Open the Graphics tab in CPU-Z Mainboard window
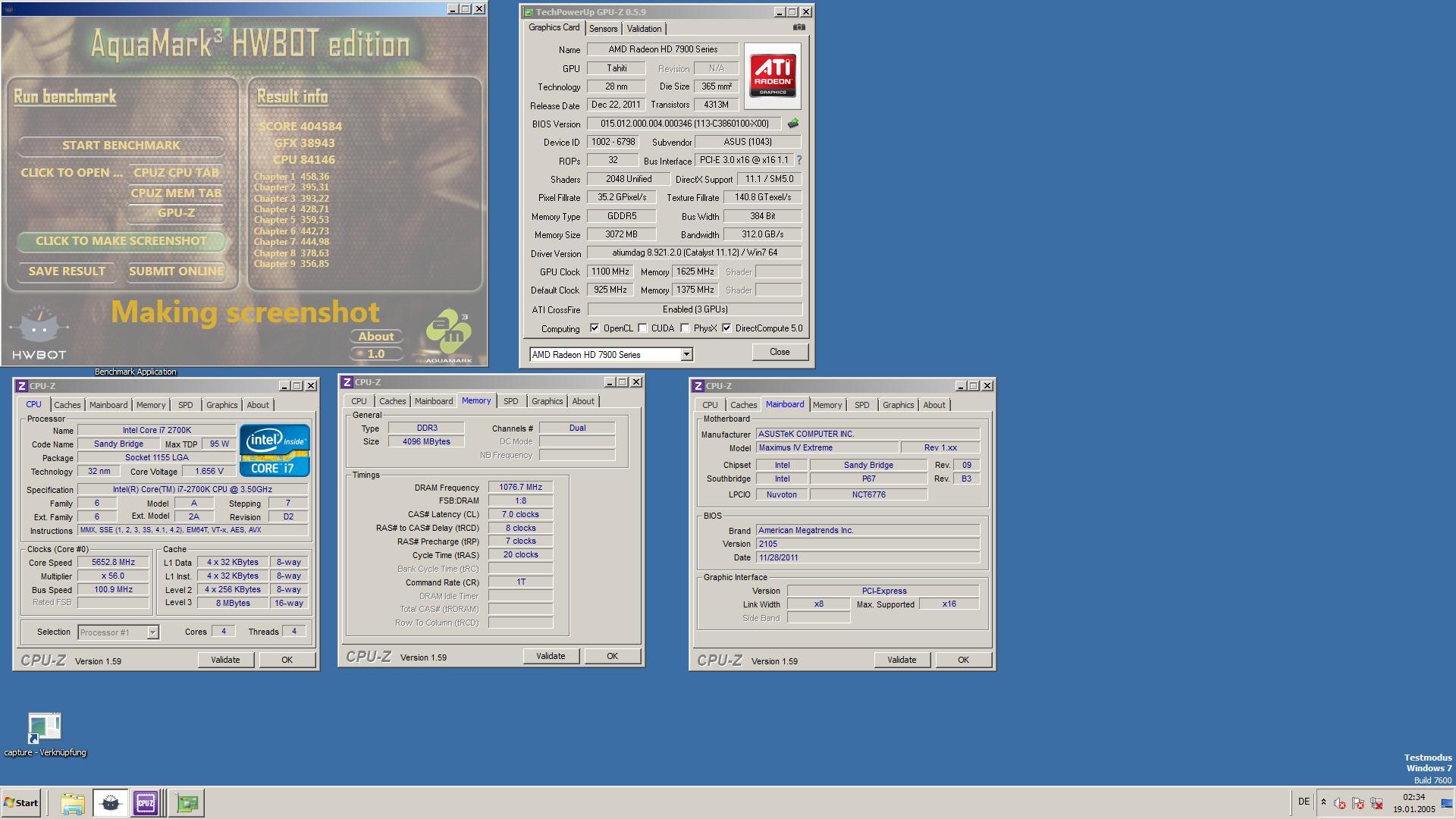The height and width of the screenshot is (819, 1456). pyautogui.click(x=898, y=405)
